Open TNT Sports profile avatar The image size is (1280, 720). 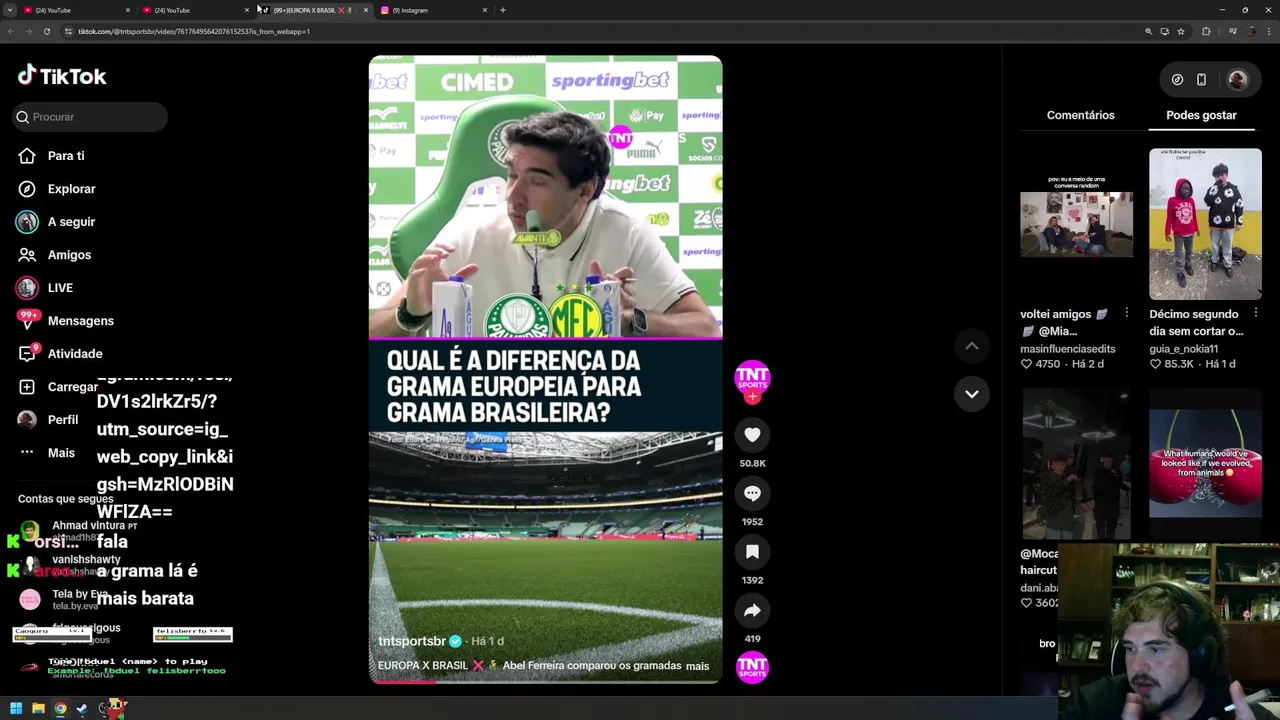click(752, 377)
